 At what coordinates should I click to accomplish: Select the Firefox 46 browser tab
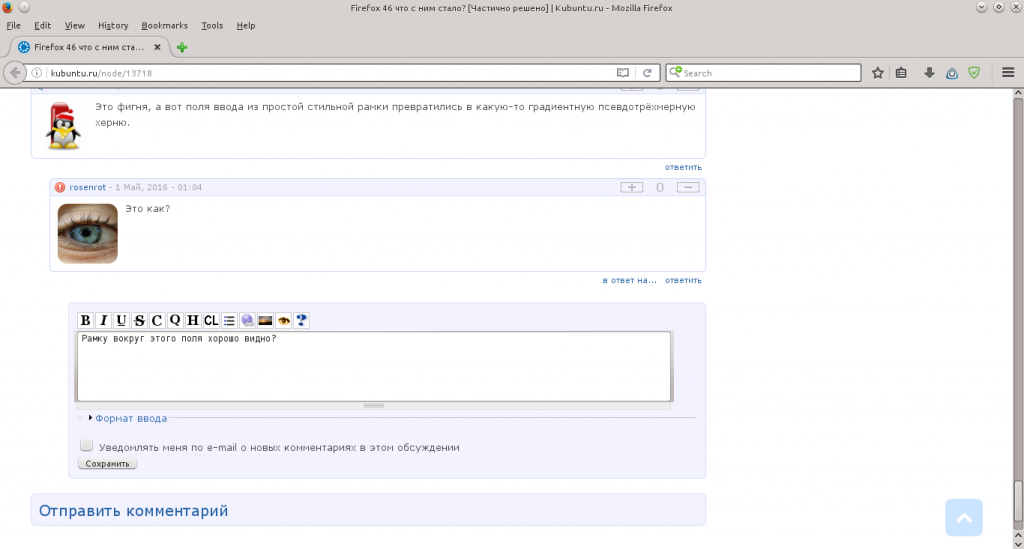[89, 47]
